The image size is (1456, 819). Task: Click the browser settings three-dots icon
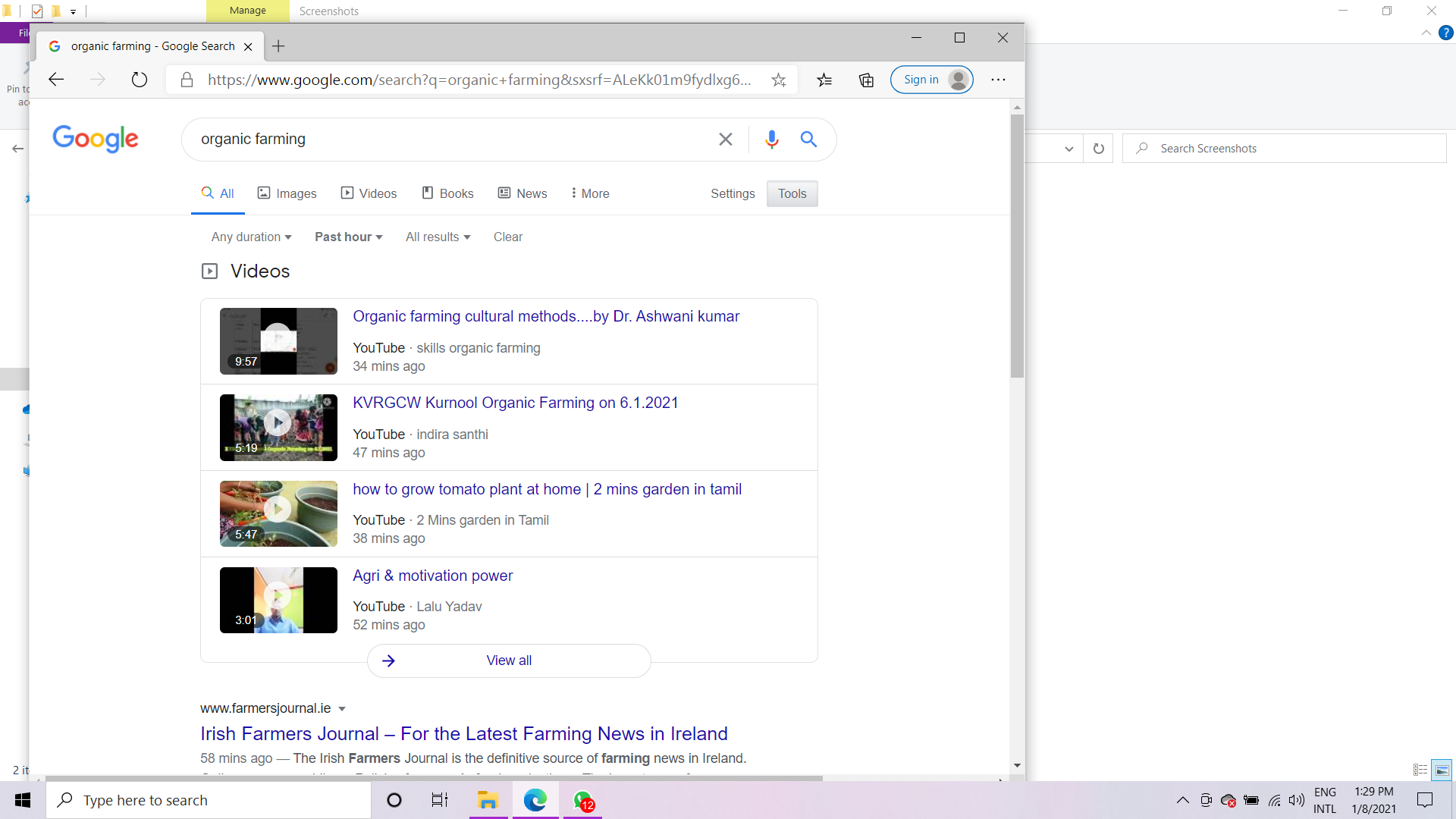(x=998, y=79)
